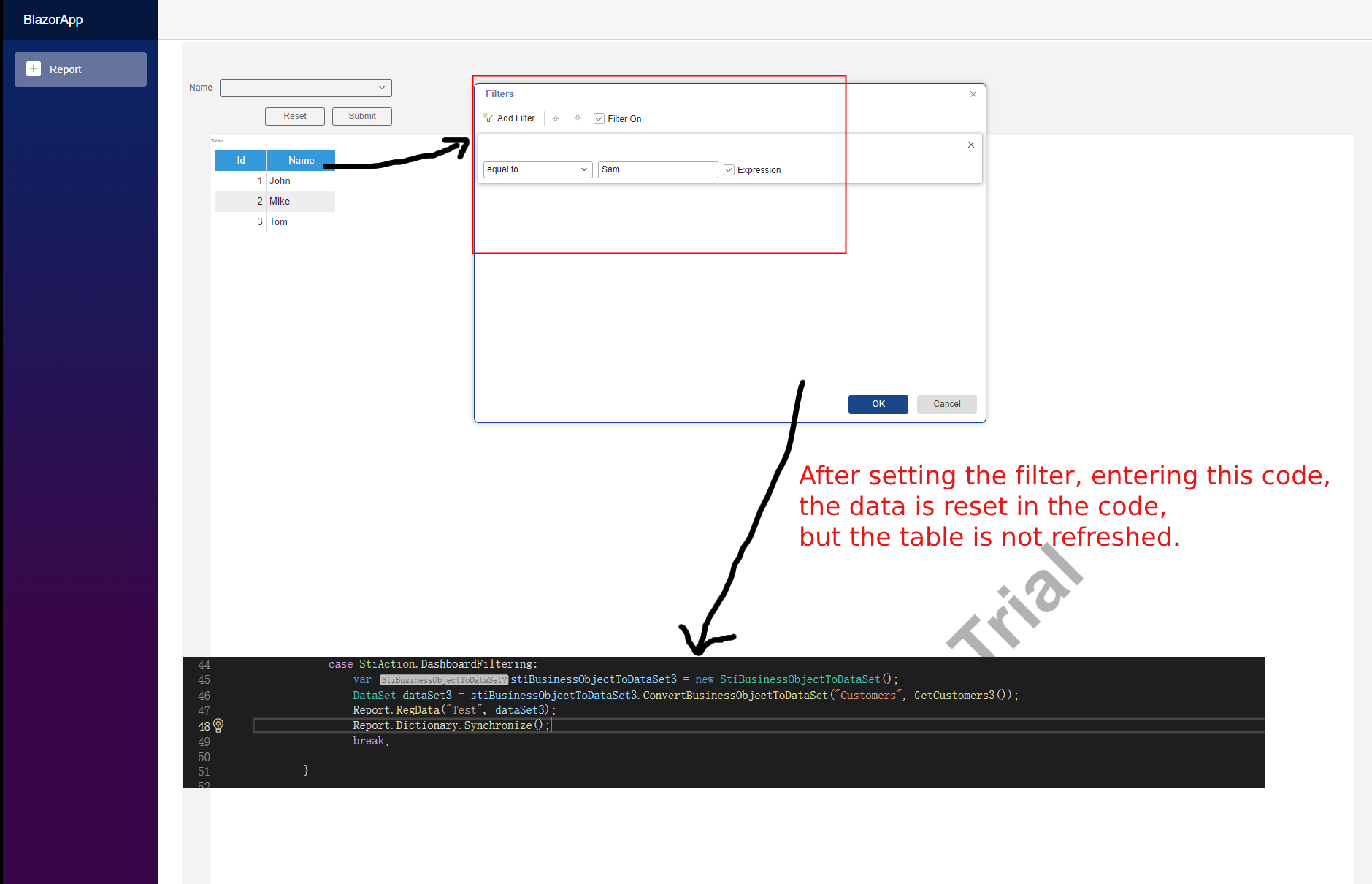The image size is (1372, 884).
Task: Confirm filters with the OK button
Action: tap(878, 404)
